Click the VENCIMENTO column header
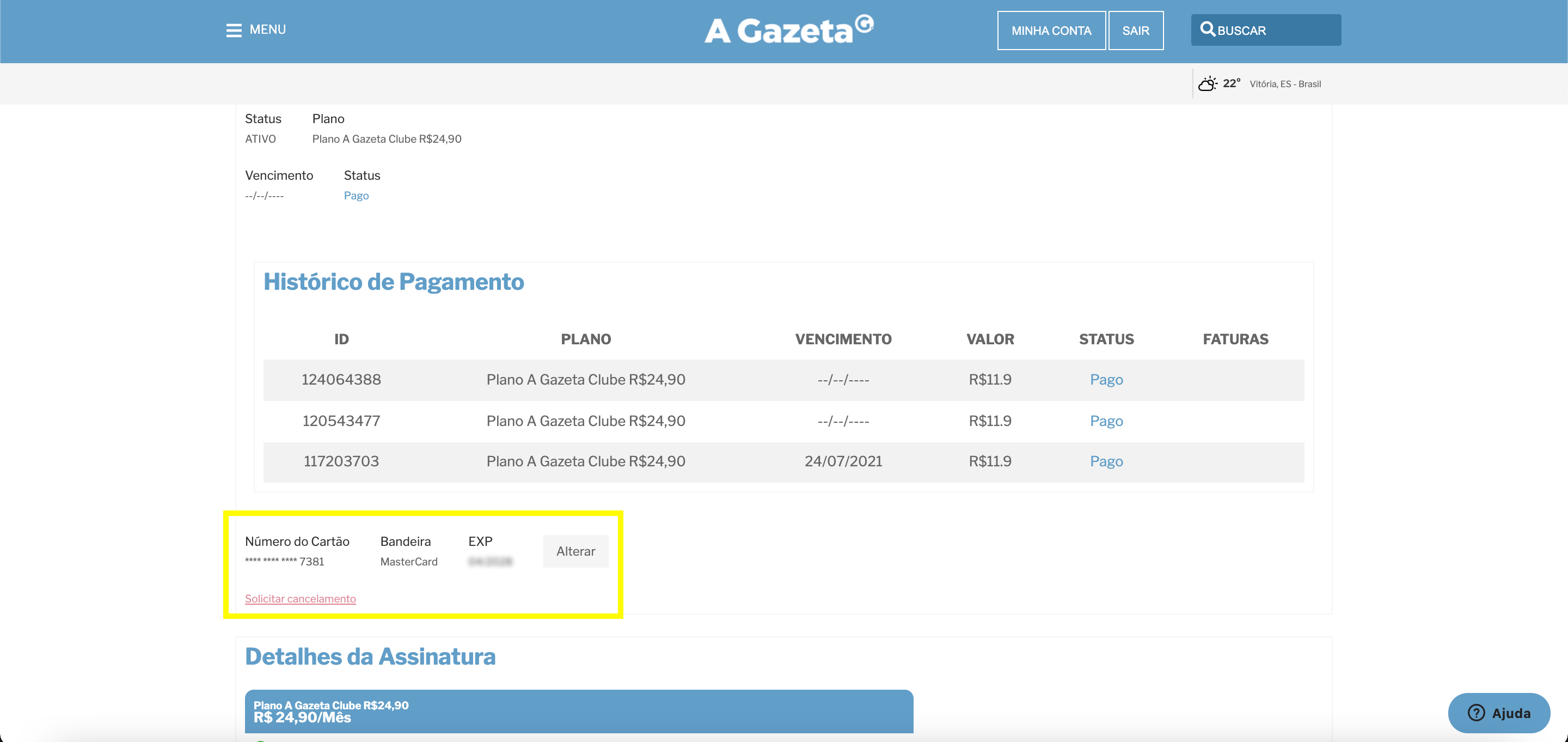 843,339
